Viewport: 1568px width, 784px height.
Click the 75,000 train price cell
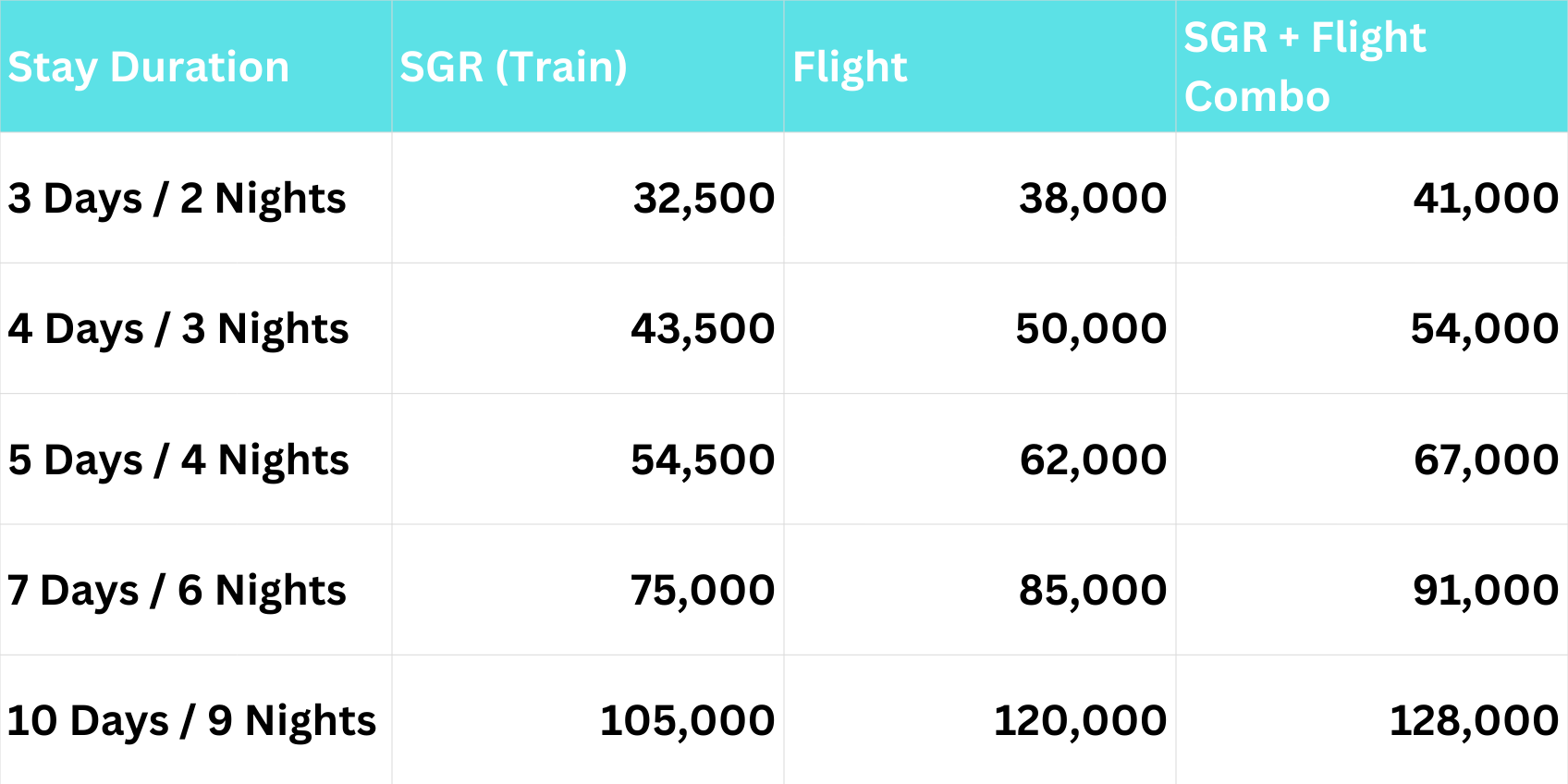(703, 591)
